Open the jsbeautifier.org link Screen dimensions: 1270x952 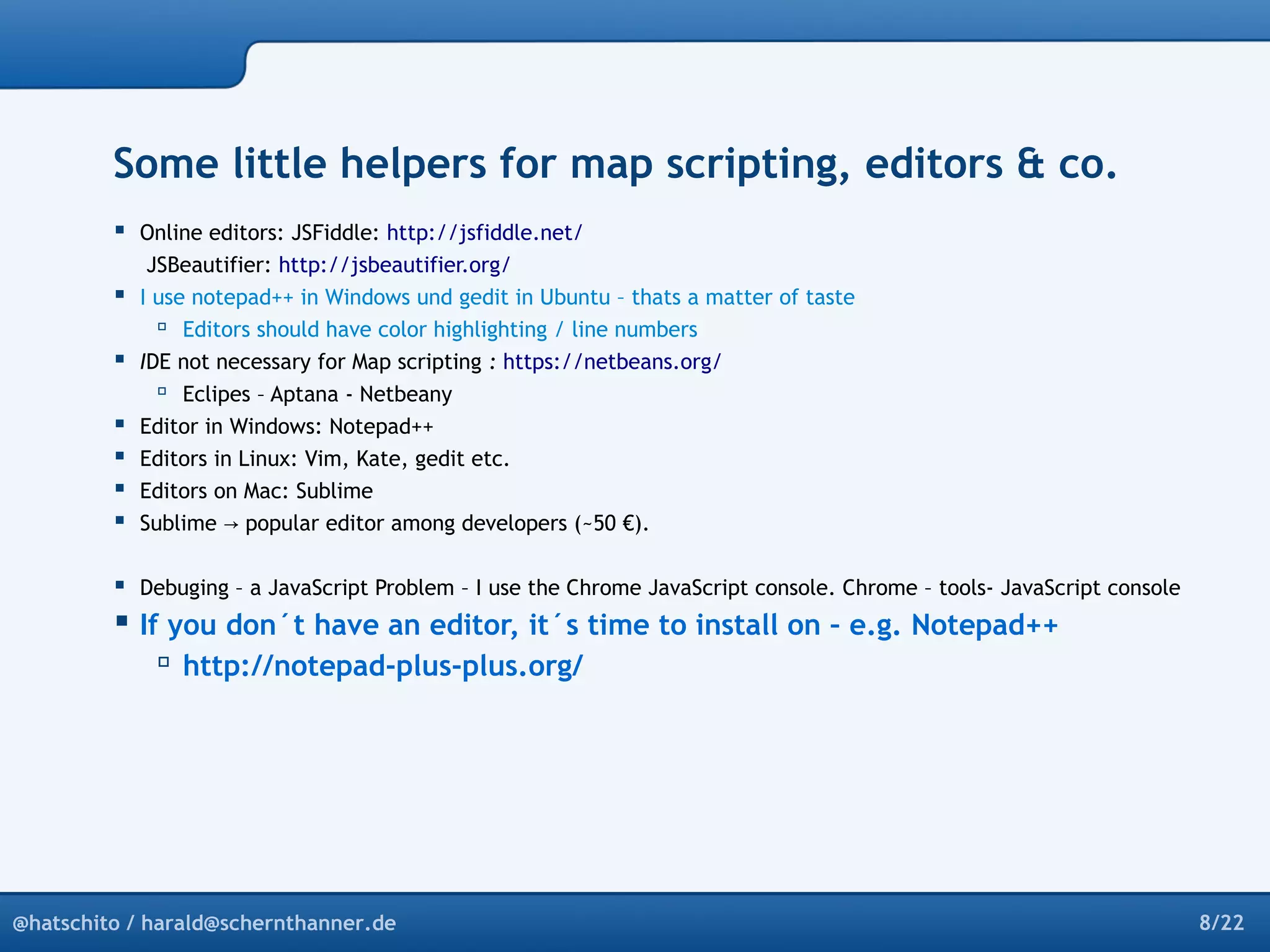pos(394,265)
